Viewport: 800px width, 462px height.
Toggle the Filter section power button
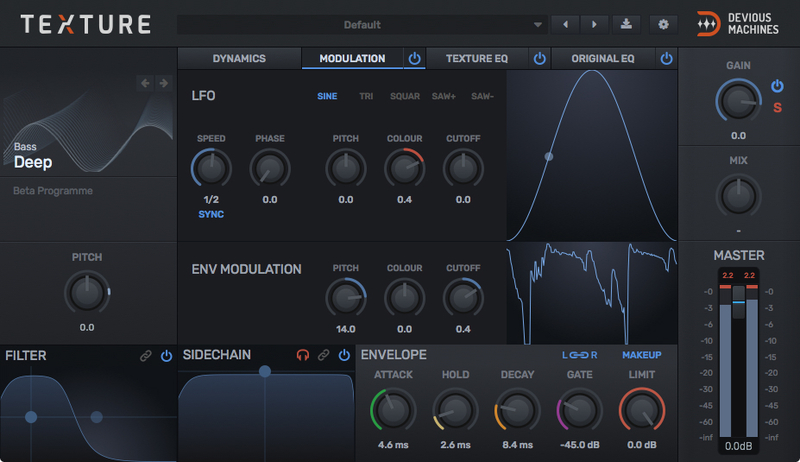coord(166,355)
